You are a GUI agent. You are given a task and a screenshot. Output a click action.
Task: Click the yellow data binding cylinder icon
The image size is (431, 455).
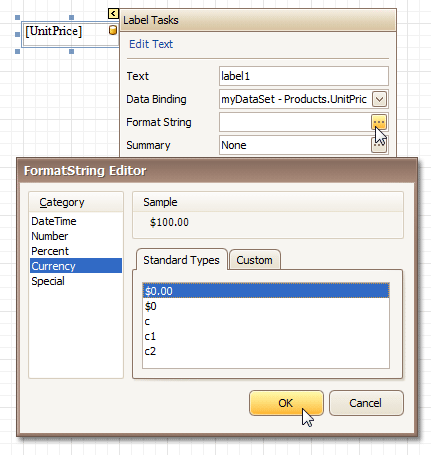113,30
